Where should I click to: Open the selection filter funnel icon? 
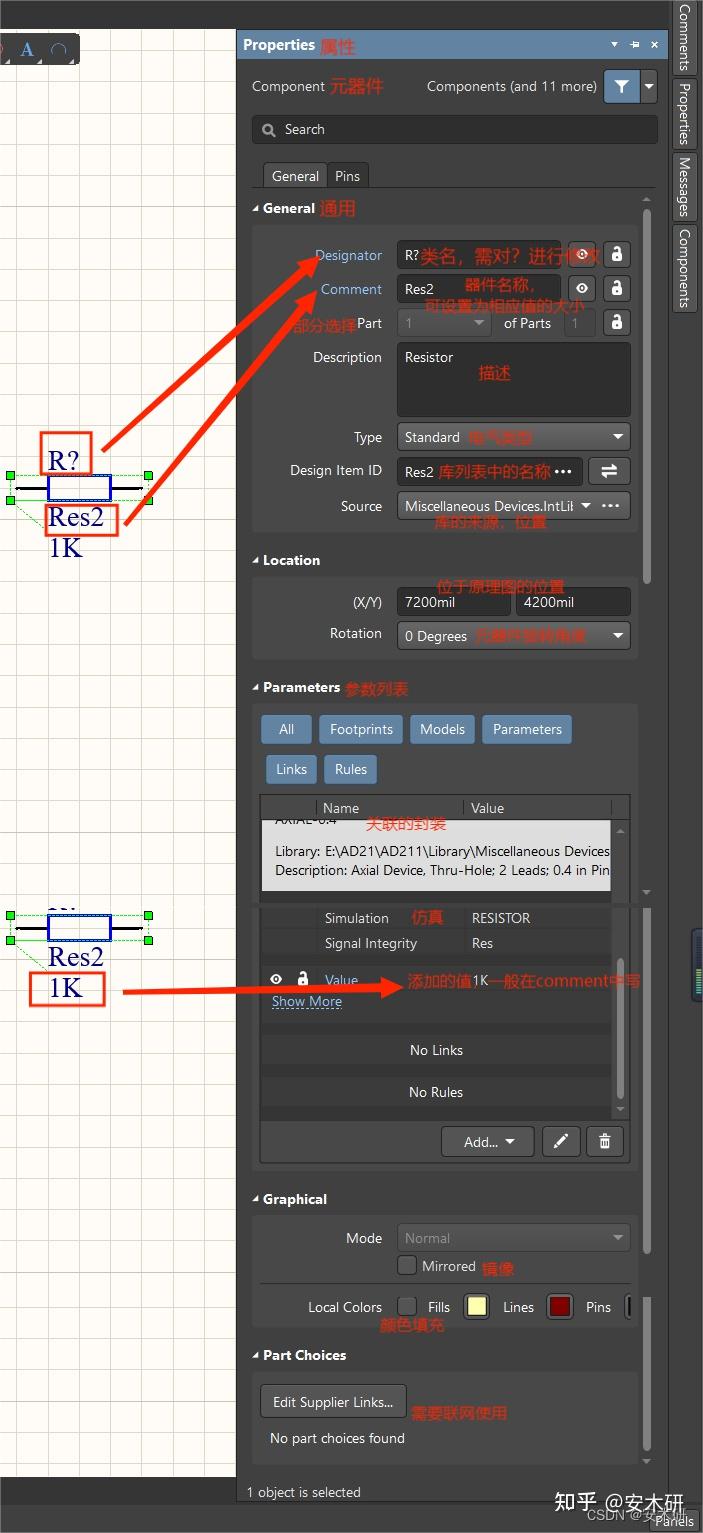tap(622, 87)
